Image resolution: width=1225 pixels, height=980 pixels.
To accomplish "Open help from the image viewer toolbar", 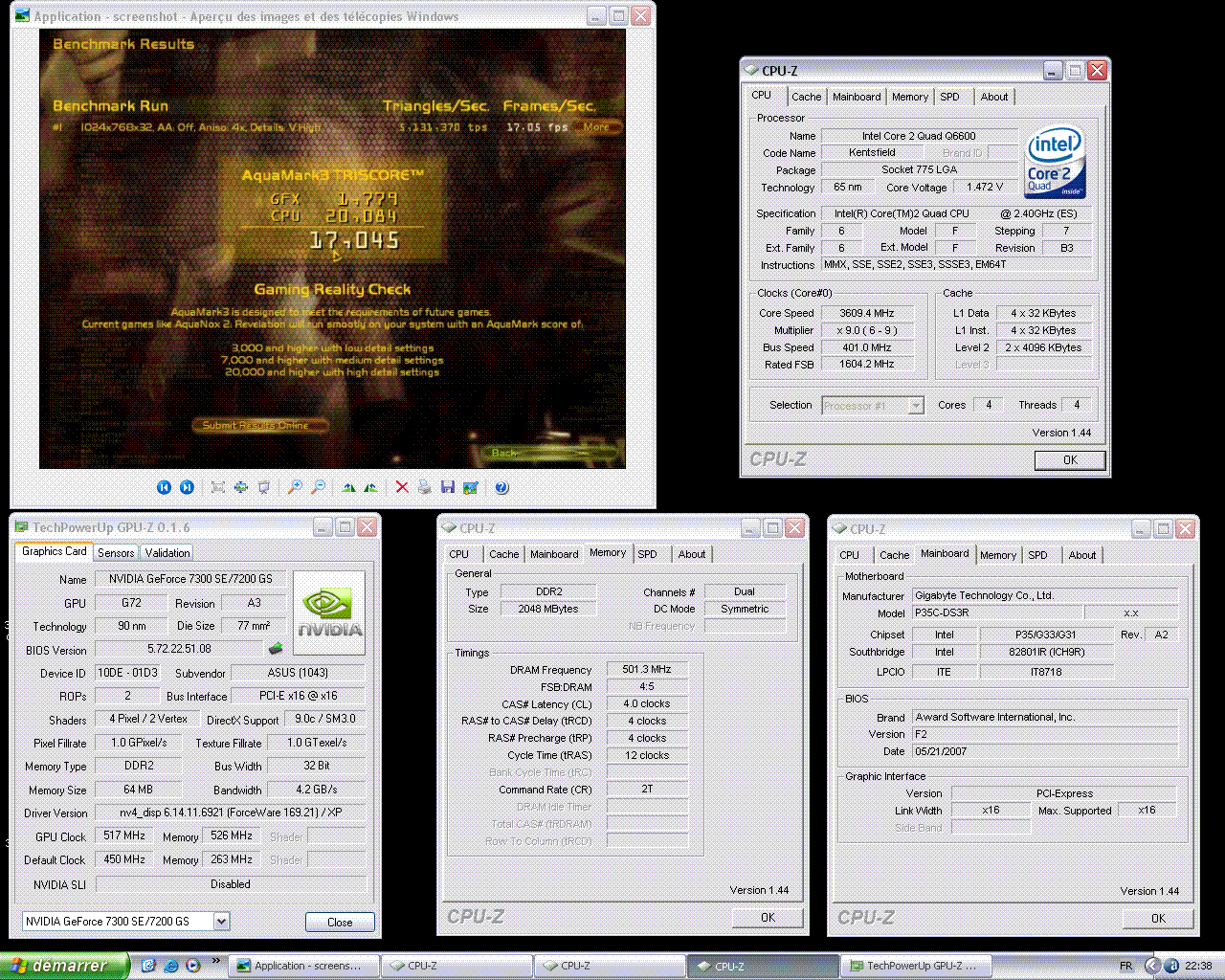I will tap(501, 487).
